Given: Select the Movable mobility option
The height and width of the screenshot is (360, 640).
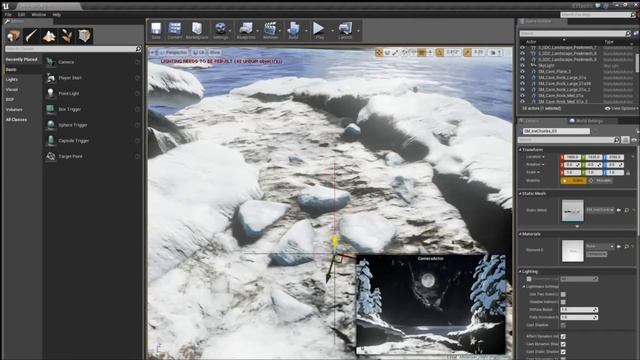Looking at the screenshot, I should coord(600,180).
